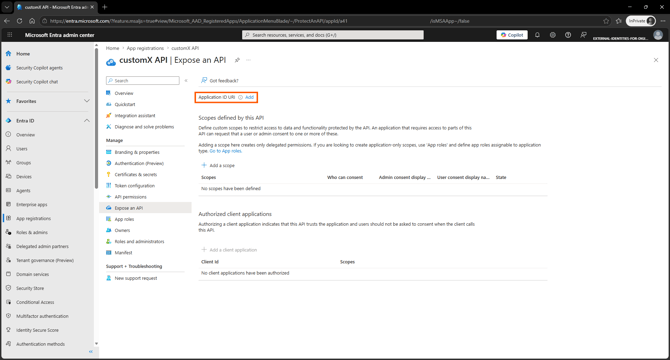Click the Agents icon in left navigation
The image size is (670, 360).
(8, 190)
